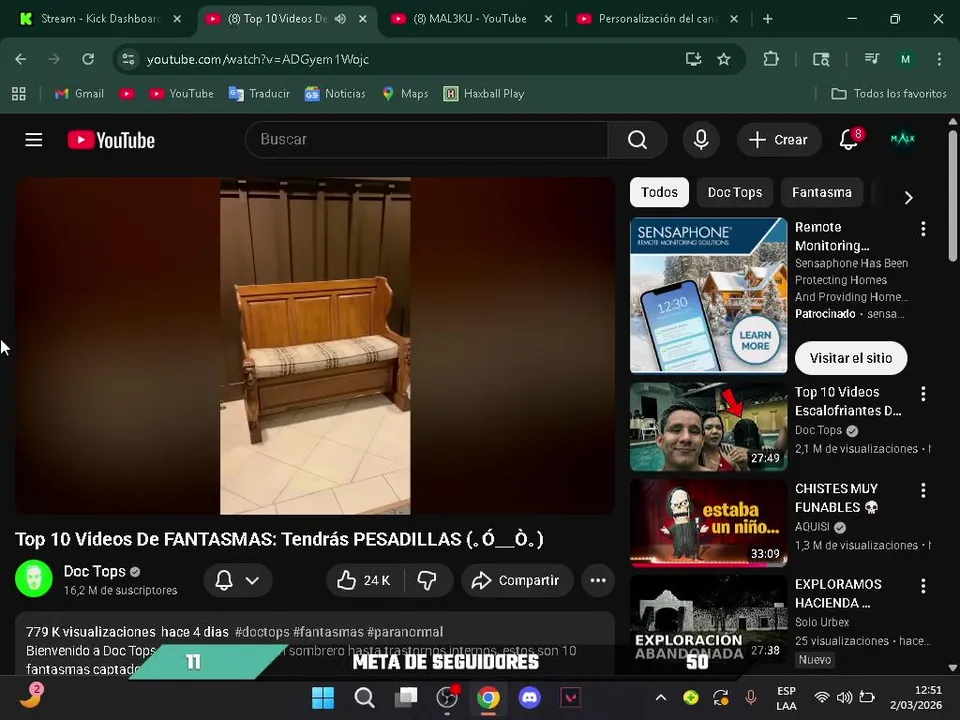Open Windows Start menu

(x=323, y=697)
